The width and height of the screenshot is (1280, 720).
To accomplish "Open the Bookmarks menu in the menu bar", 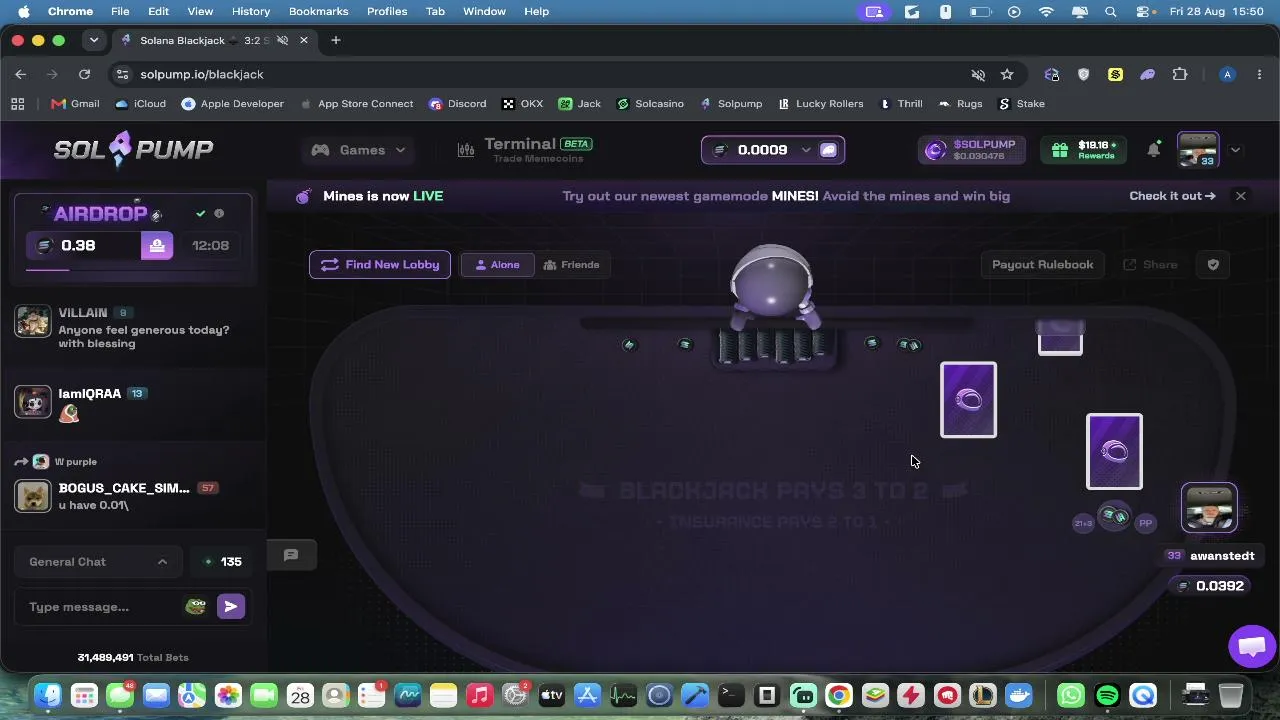I will click(318, 11).
